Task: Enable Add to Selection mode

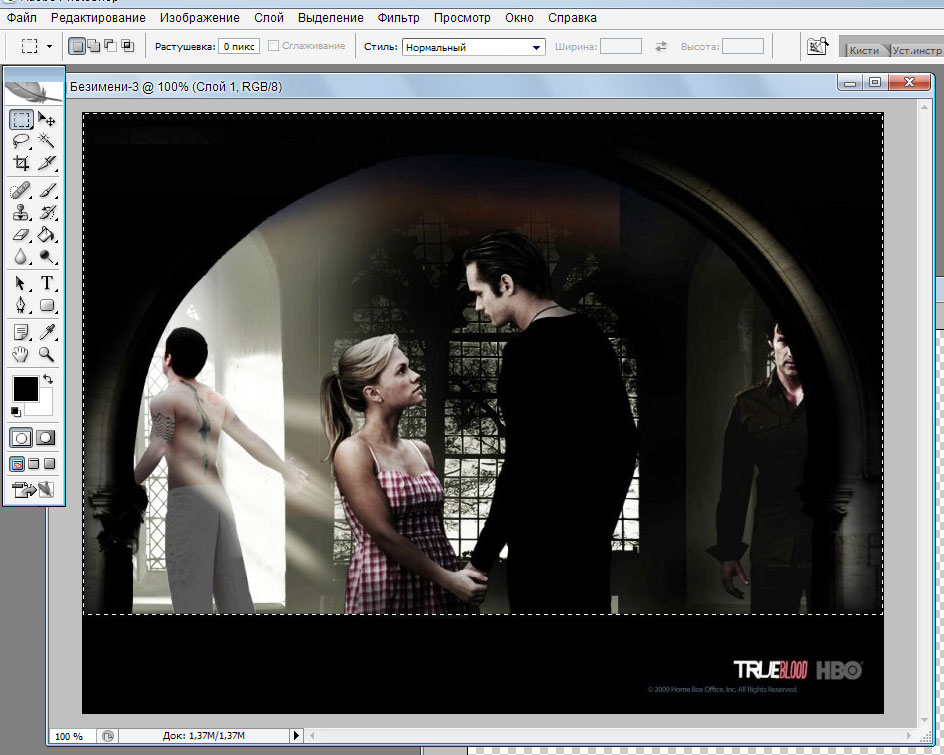Action: (x=94, y=46)
